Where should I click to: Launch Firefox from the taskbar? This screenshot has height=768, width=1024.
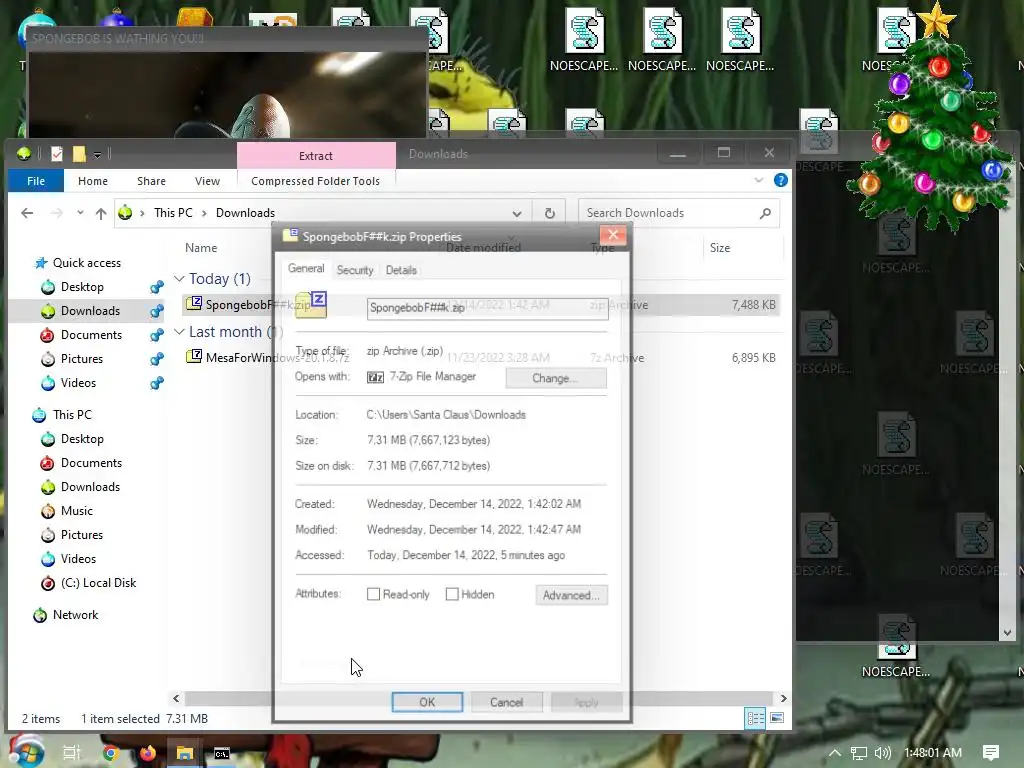[x=148, y=753]
